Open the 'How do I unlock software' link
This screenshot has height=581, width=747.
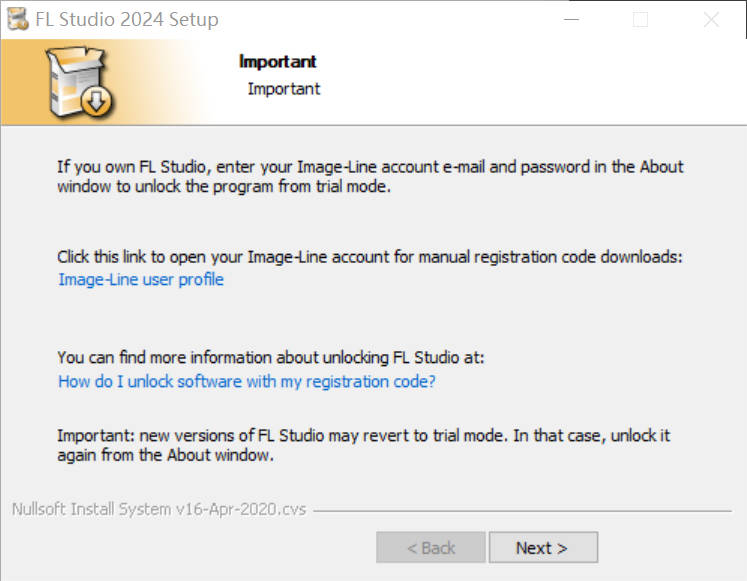pos(247,382)
